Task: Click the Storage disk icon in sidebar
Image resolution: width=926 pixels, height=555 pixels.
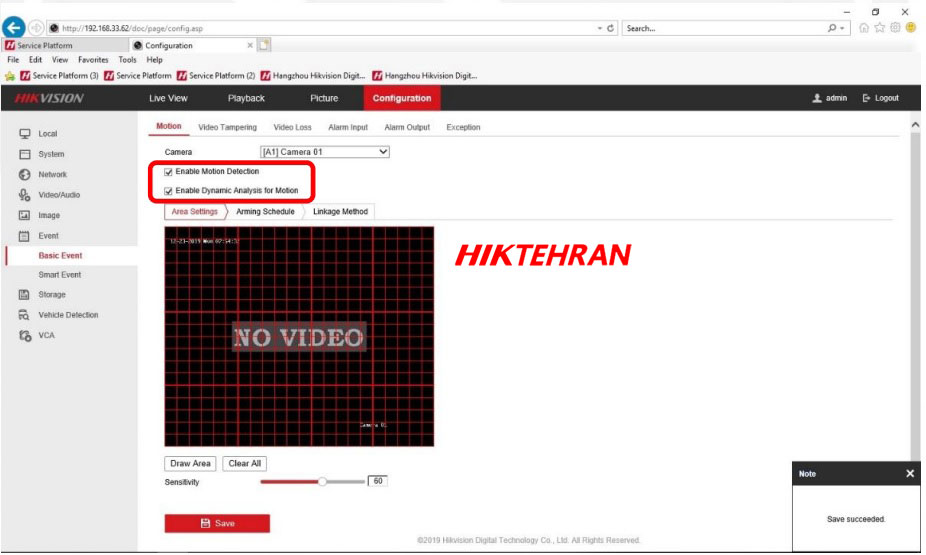Action: pyautogui.click(x=24, y=295)
